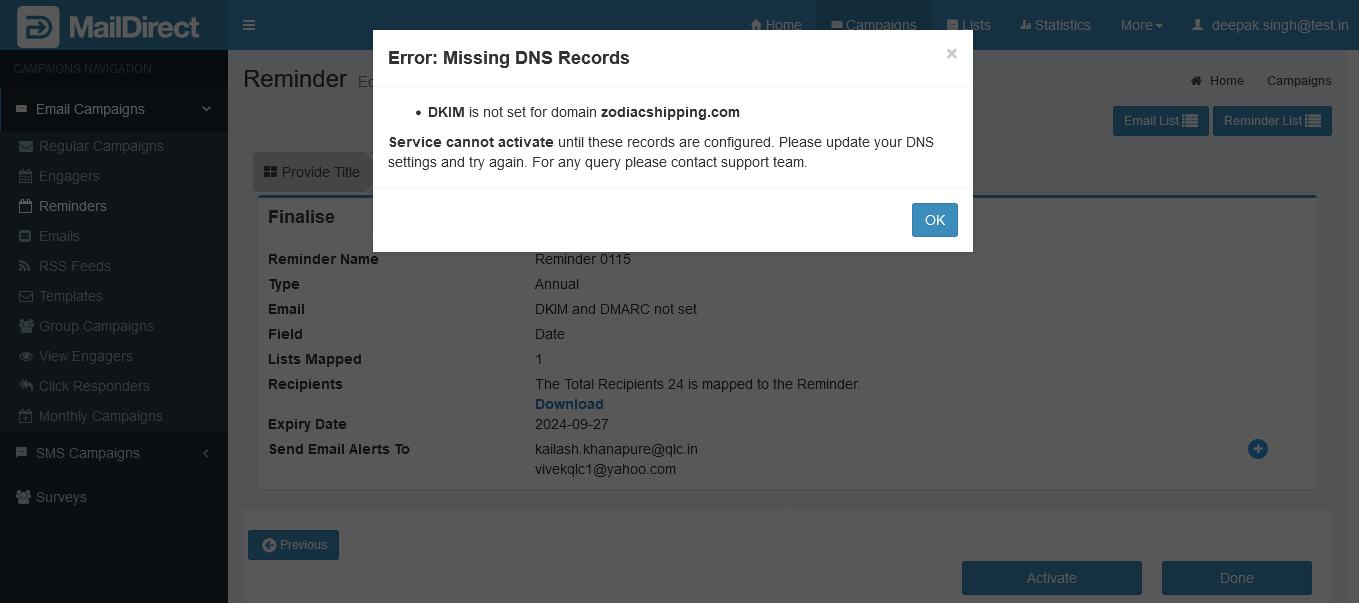The height and width of the screenshot is (603, 1359).
Task: Click the Activate button
Action: click(1051, 578)
